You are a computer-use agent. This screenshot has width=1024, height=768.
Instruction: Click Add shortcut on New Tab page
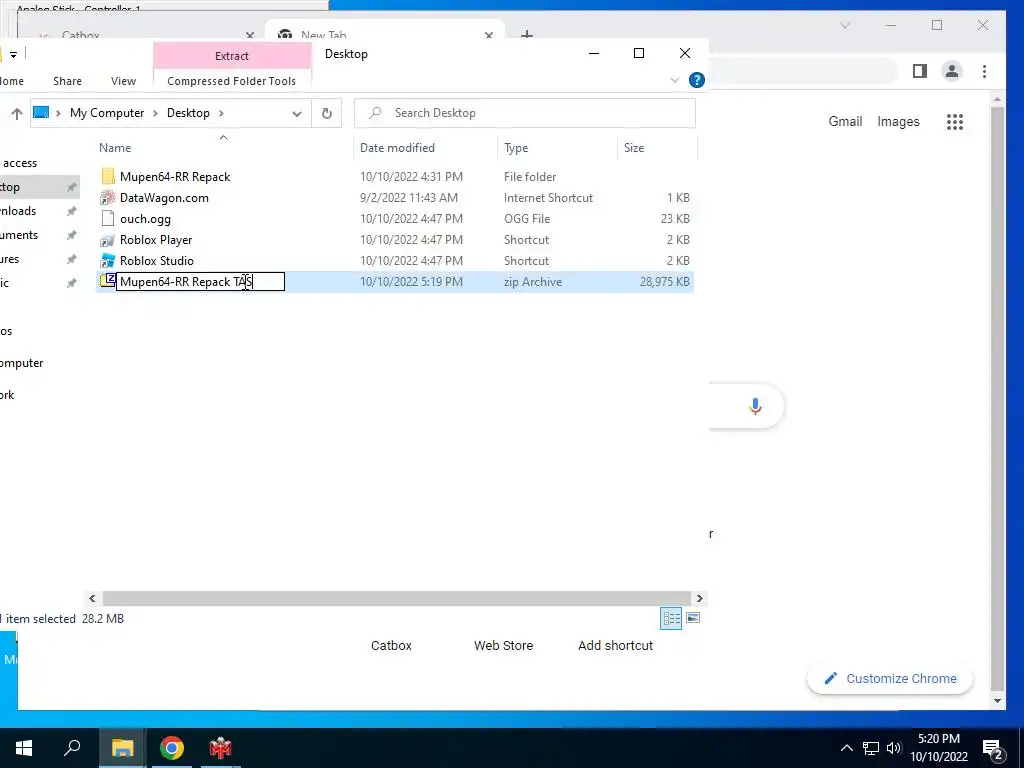tap(615, 645)
